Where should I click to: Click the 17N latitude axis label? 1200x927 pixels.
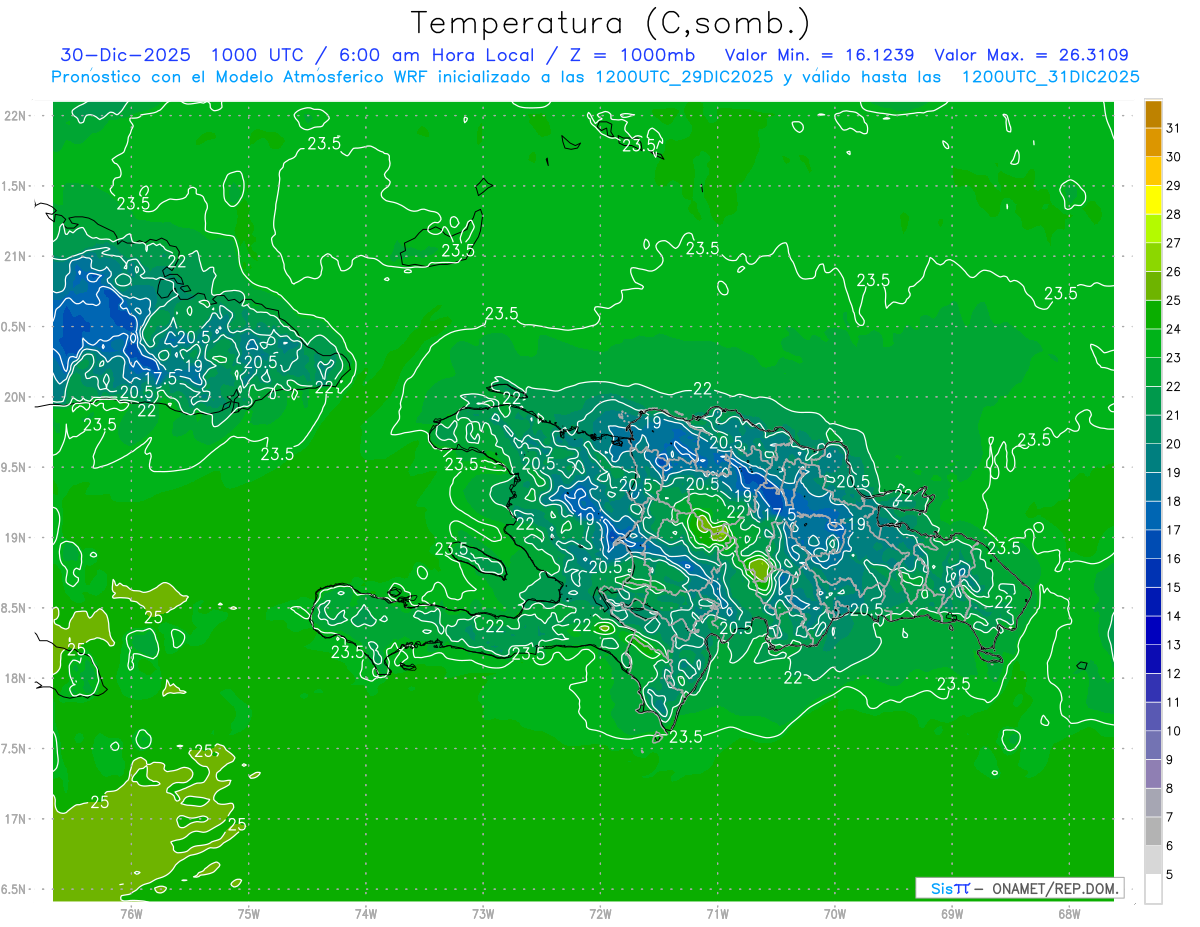pos(16,819)
